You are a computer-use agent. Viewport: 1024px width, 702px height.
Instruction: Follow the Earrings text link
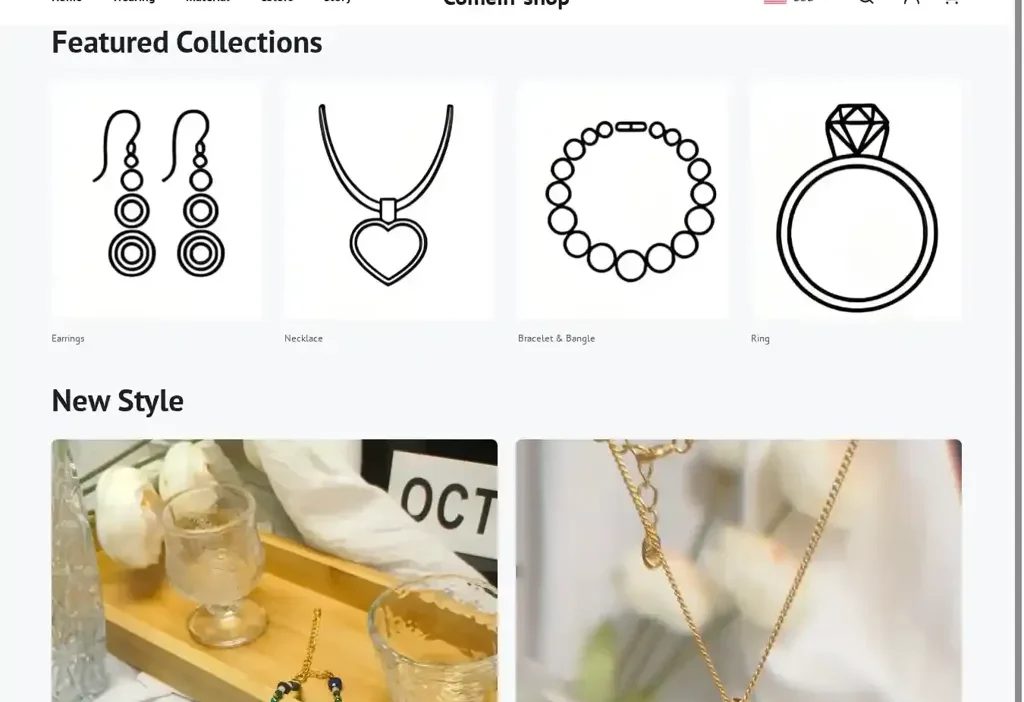point(68,338)
